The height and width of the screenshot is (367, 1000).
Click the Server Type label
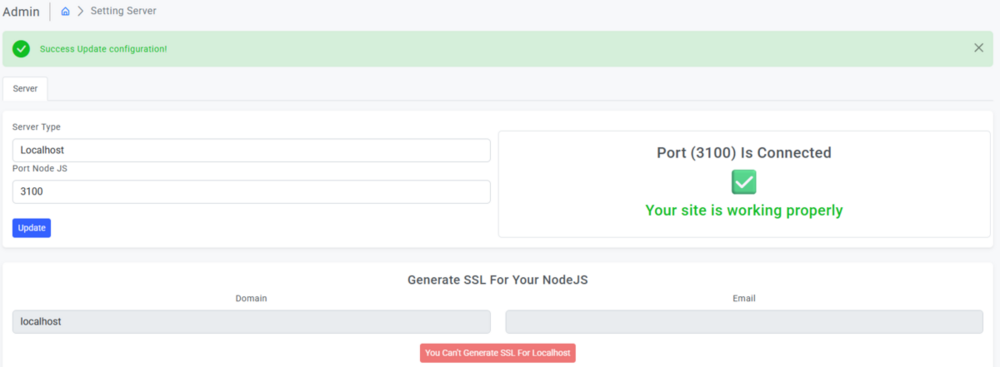36,127
